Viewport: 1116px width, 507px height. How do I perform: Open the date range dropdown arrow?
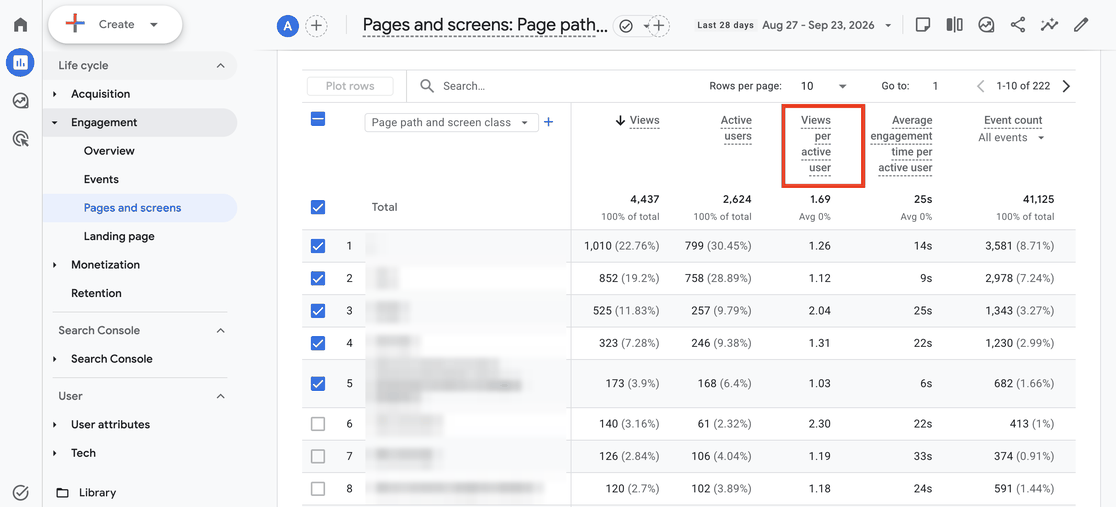888,26
